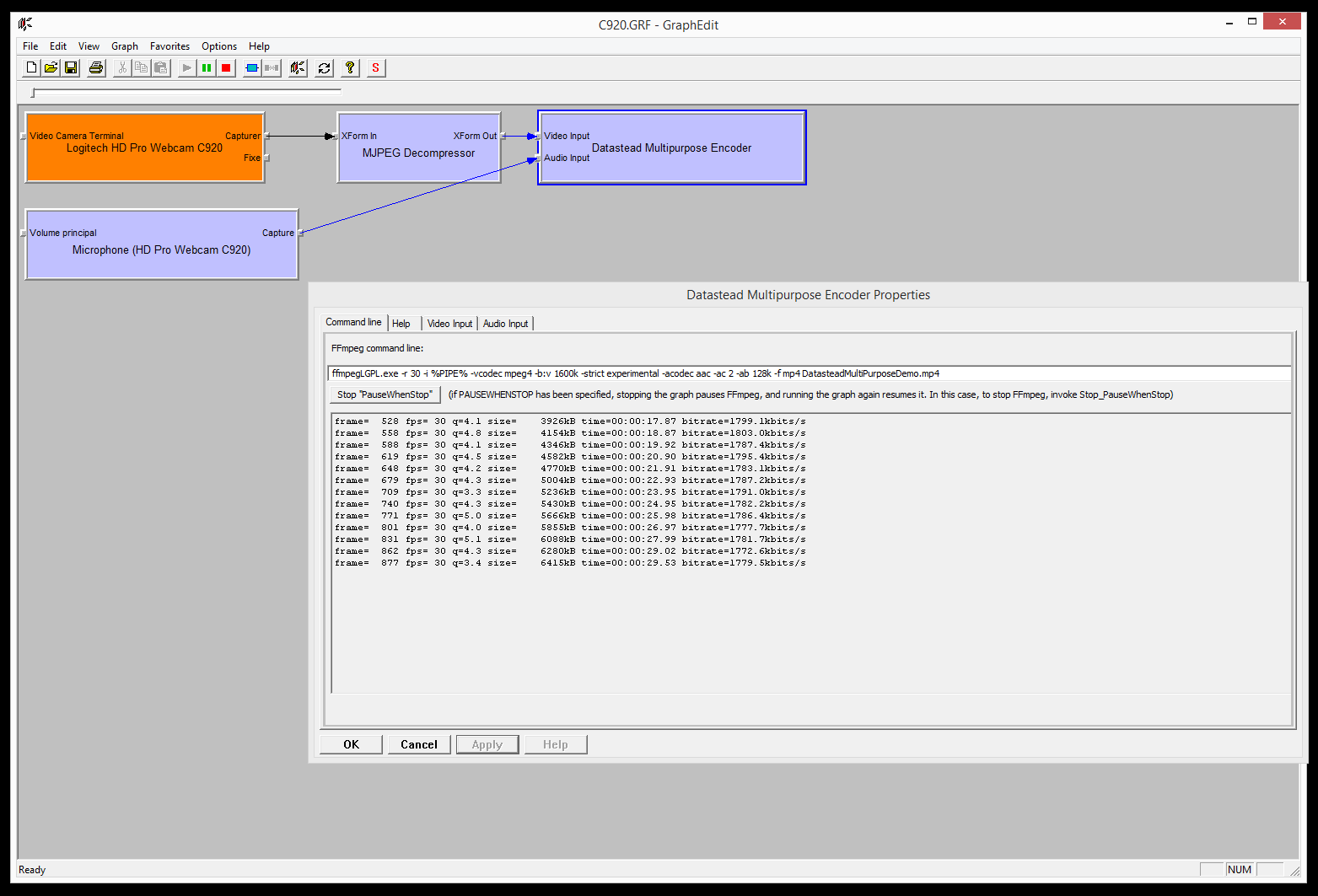Click the Copy icon in the toolbar
Image resolution: width=1318 pixels, height=896 pixels.
click(141, 68)
